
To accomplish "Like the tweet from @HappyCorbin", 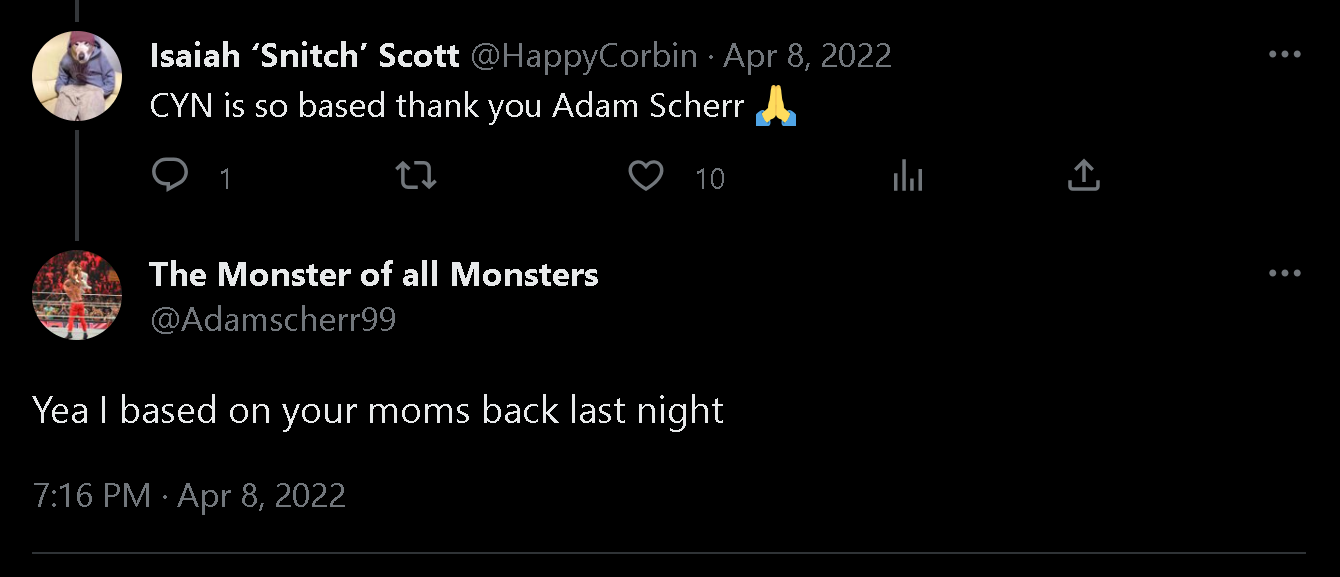I will click(646, 177).
